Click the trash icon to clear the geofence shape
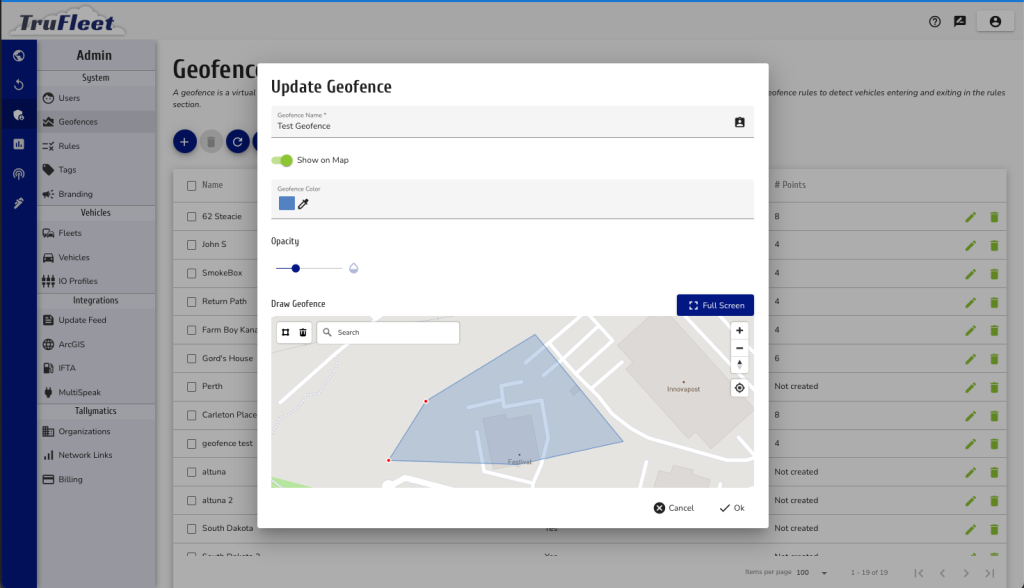1024x588 pixels. coord(303,332)
